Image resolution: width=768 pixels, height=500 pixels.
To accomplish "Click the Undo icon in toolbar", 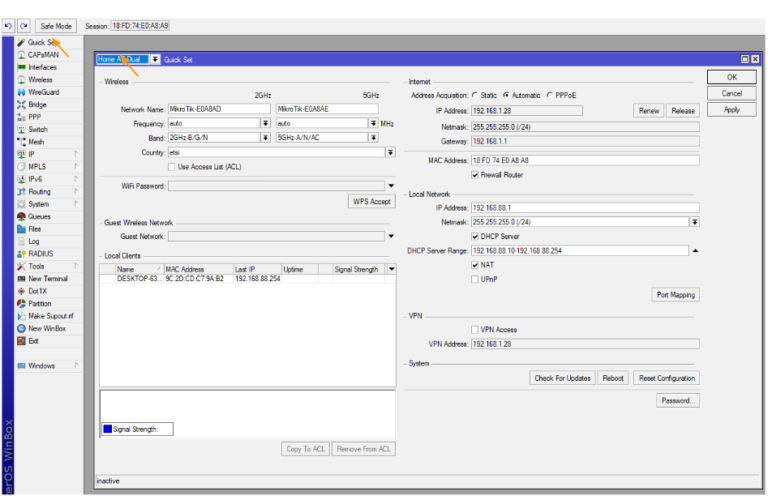I will (8, 26).
